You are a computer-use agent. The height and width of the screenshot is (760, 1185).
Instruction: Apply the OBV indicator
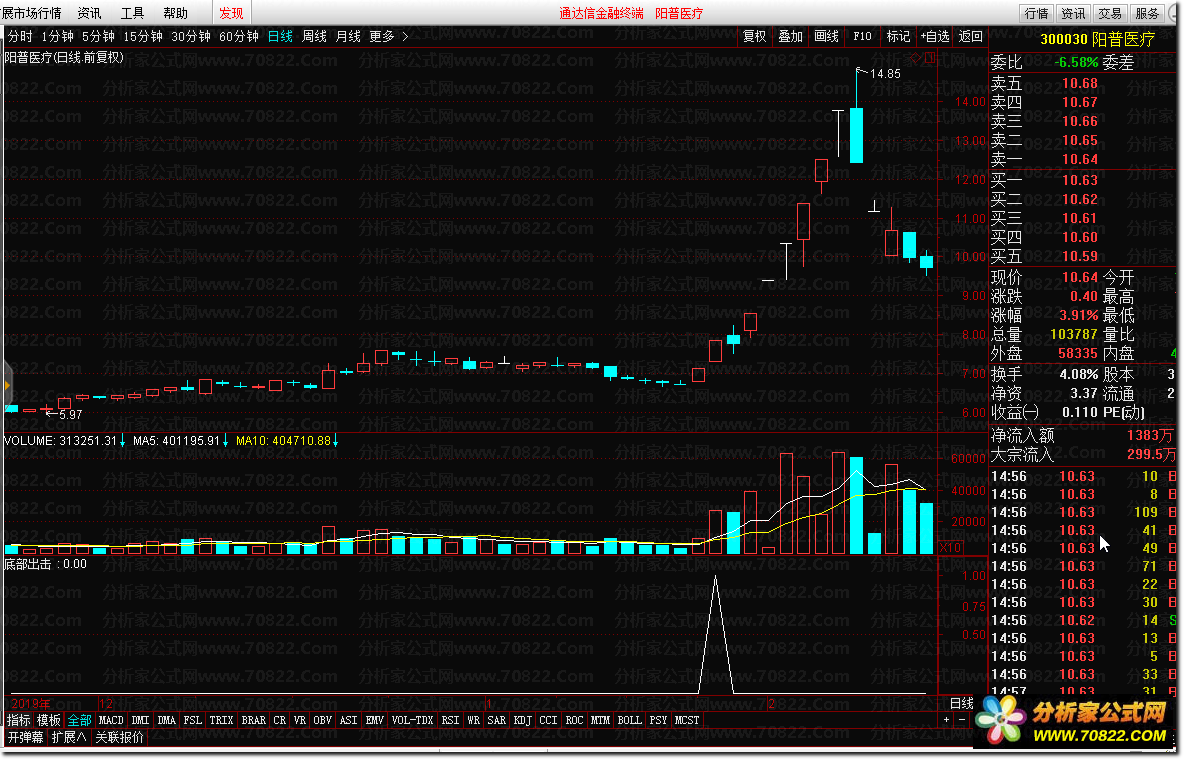coord(323,720)
